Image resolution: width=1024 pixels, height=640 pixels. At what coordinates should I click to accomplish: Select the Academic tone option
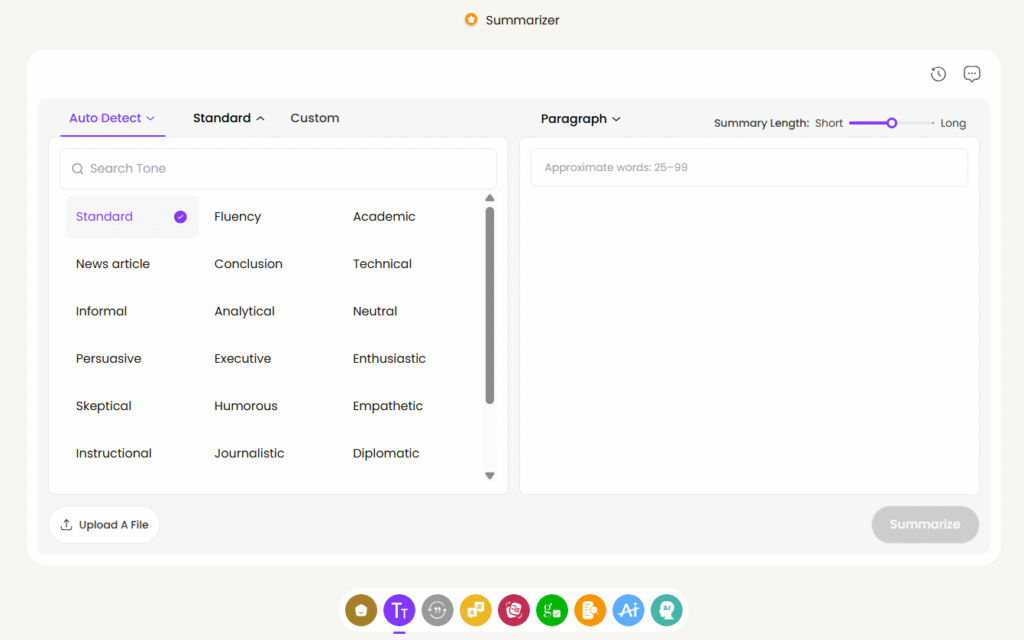(x=384, y=217)
